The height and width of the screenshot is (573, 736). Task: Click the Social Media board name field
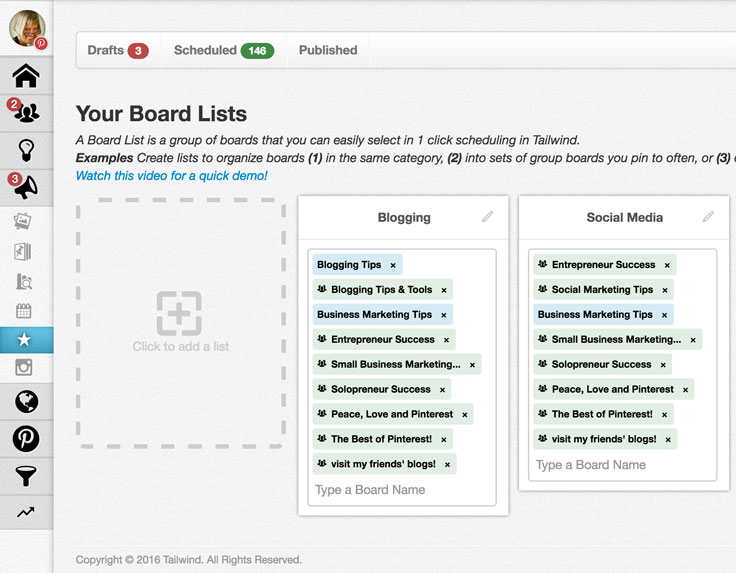[622, 465]
